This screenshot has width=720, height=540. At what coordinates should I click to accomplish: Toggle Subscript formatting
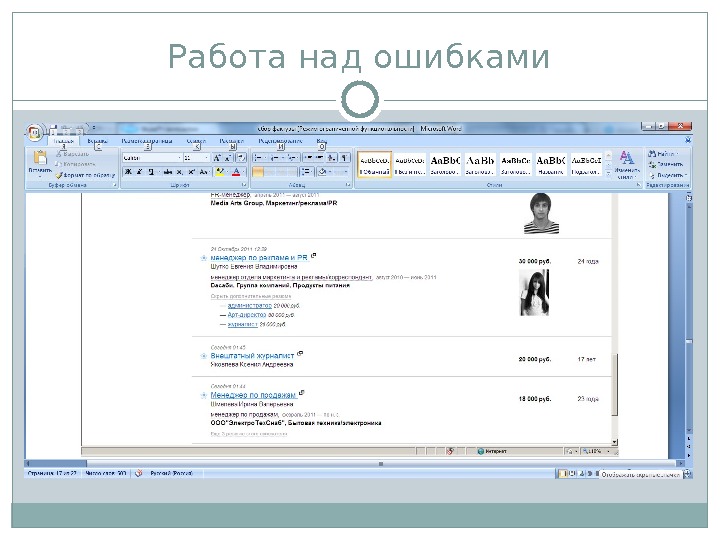coord(180,172)
